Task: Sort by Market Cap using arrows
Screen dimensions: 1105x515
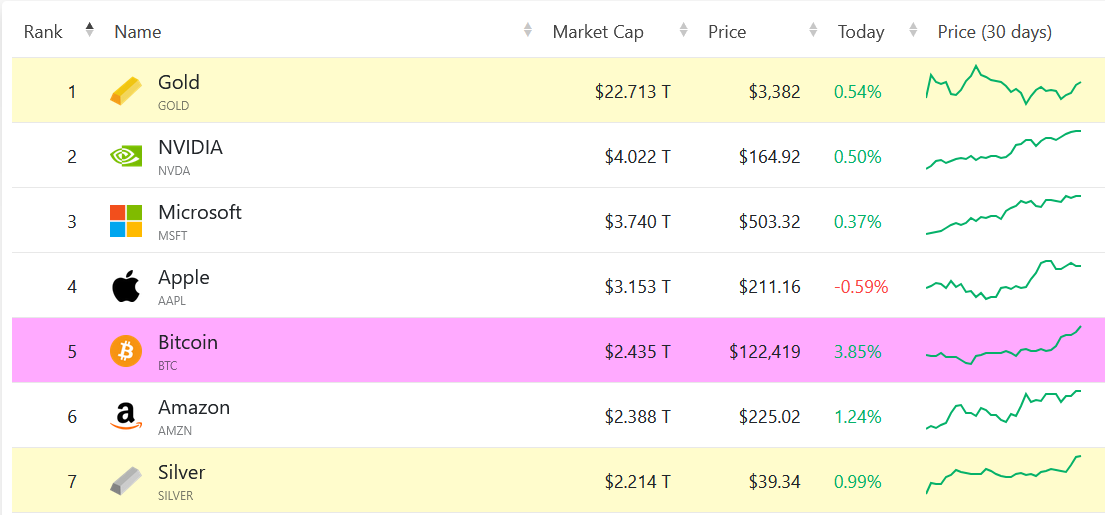Action: click(x=683, y=30)
